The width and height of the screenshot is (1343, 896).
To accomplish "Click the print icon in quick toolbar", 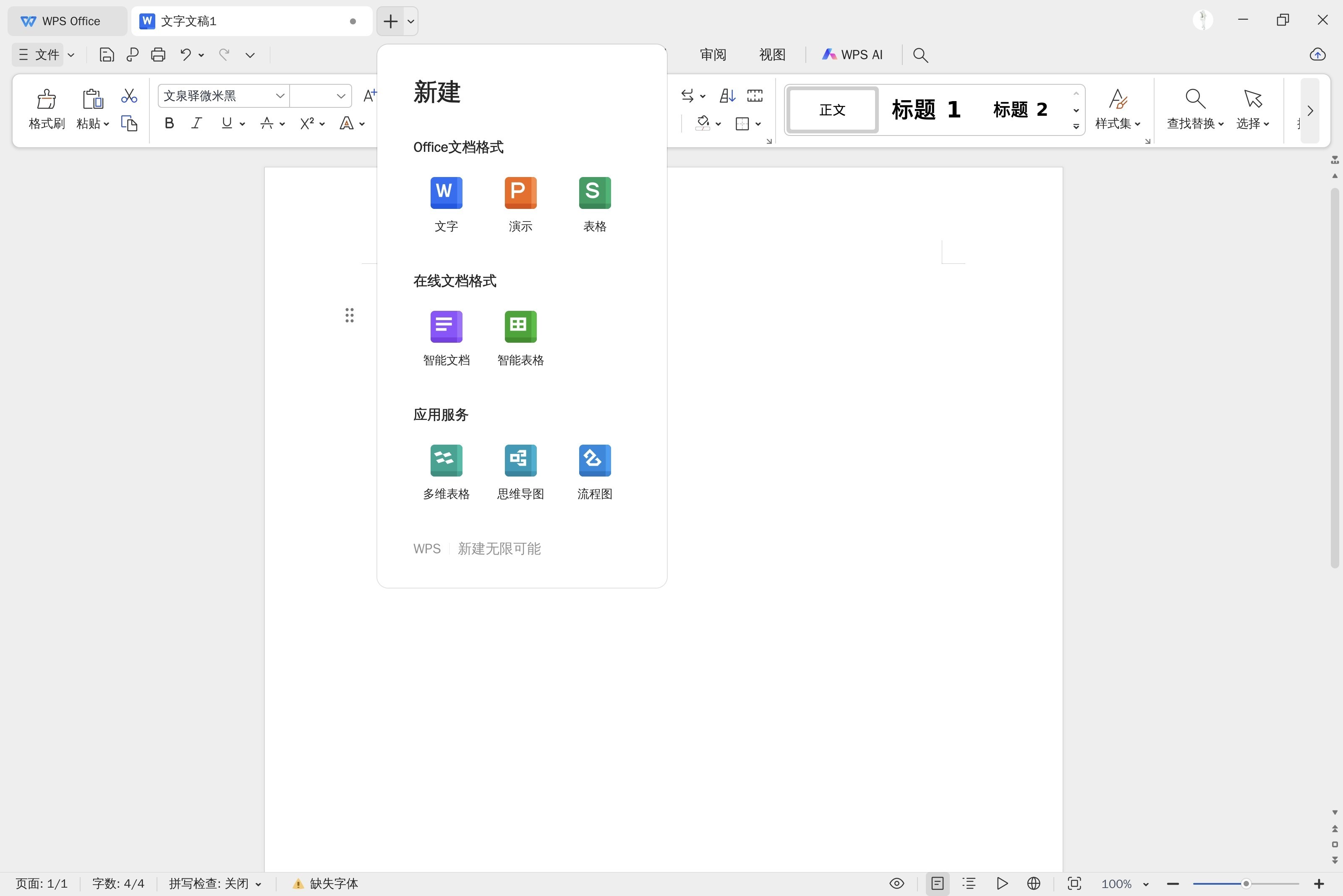I will [x=158, y=55].
